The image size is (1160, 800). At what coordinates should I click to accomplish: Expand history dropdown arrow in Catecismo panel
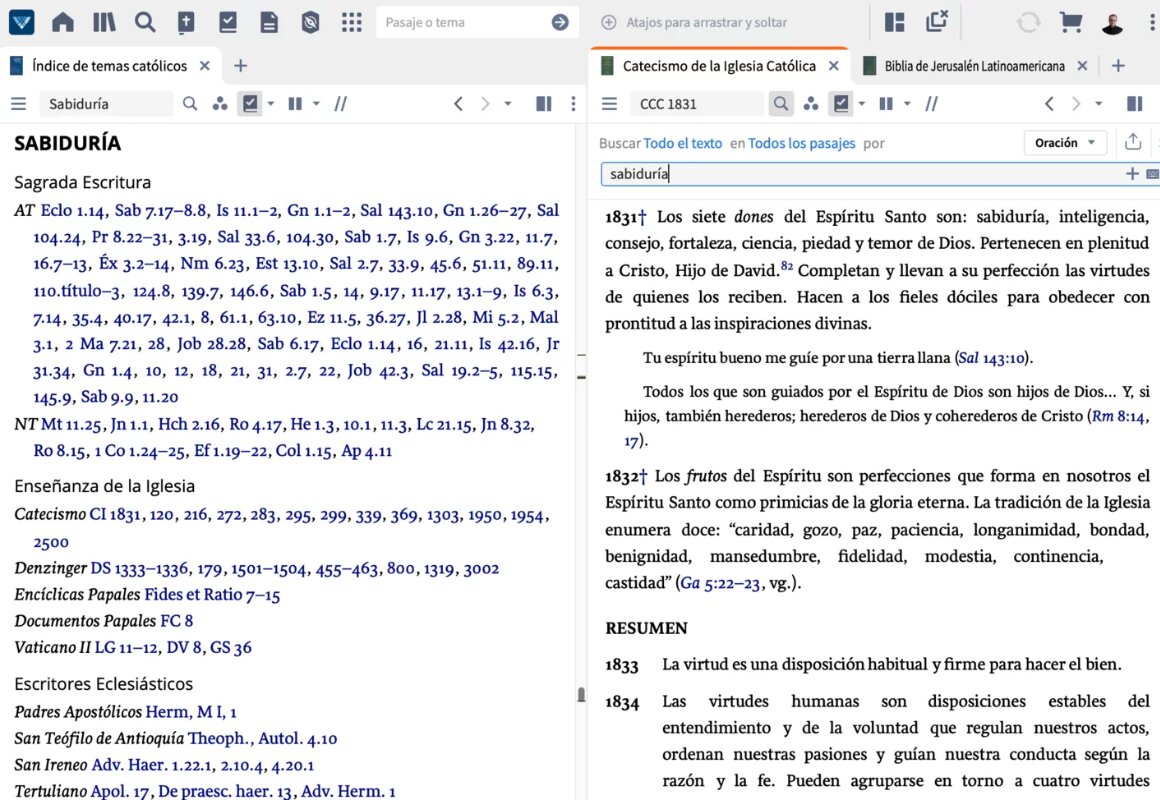(1099, 104)
